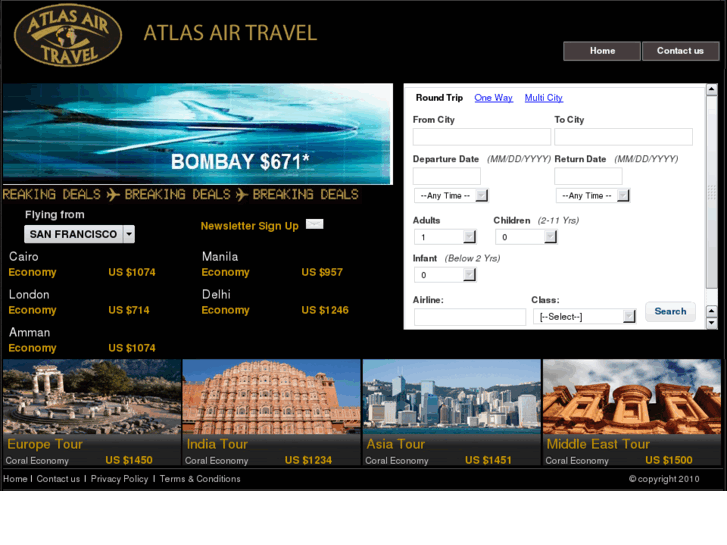Click the Europe Tour title
The image size is (727, 545).
45,444
